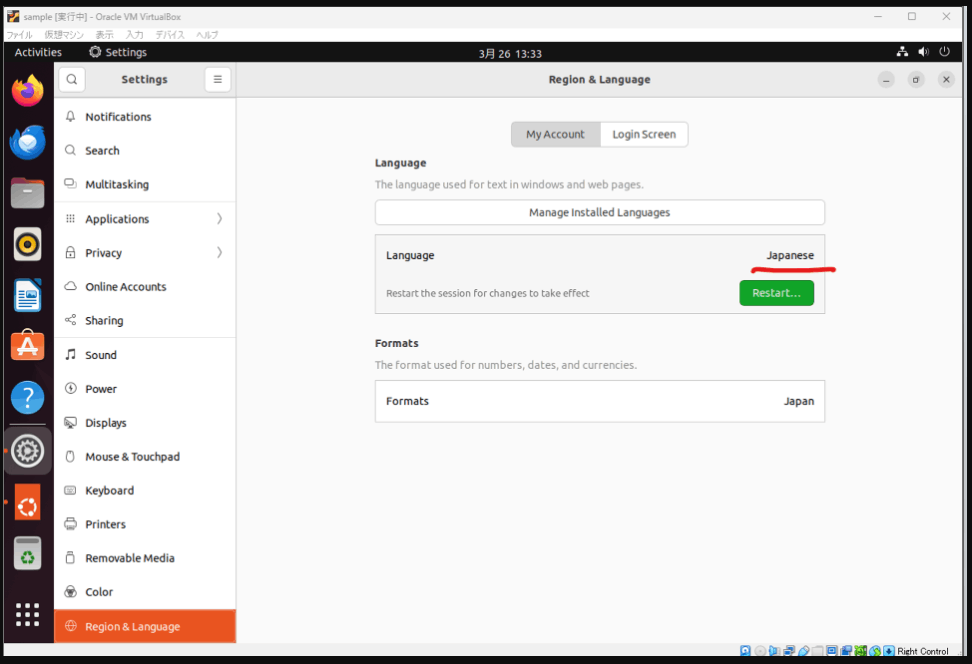Open VirtualBox ヘルプ menu

[x=207, y=35]
